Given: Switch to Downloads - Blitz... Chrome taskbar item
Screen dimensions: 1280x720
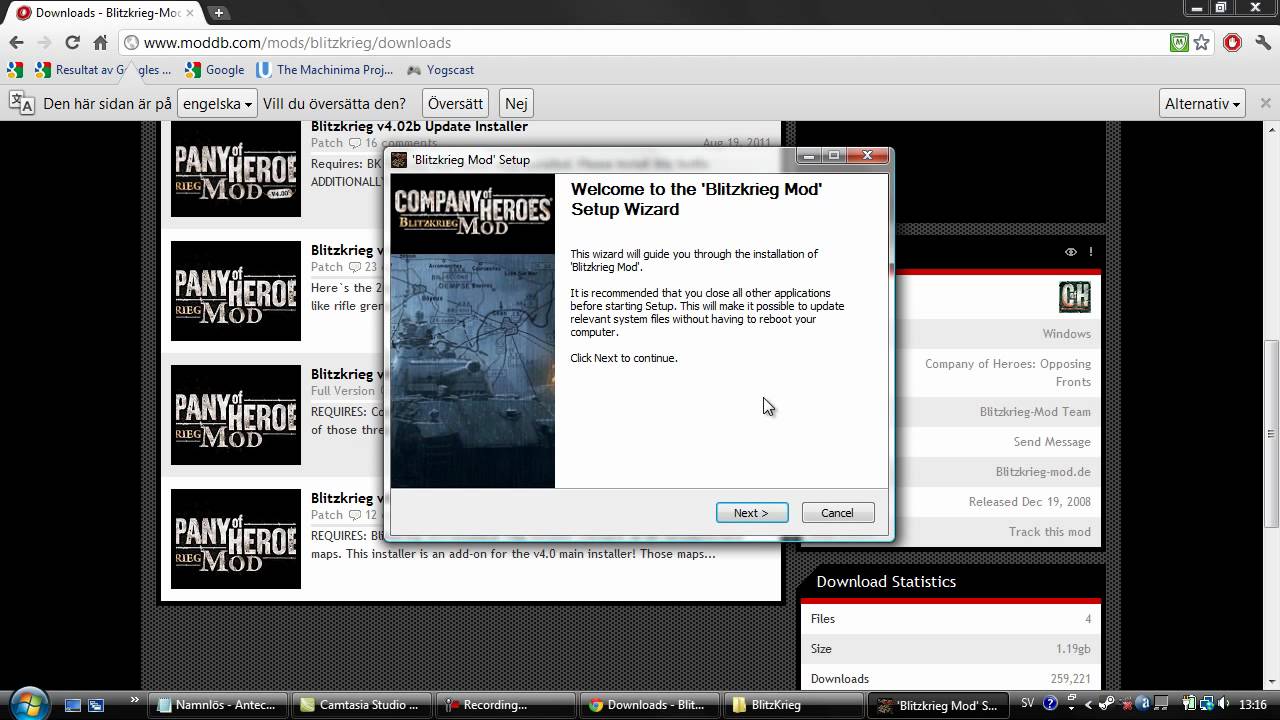Looking at the screenshot, I should (651, 705).
